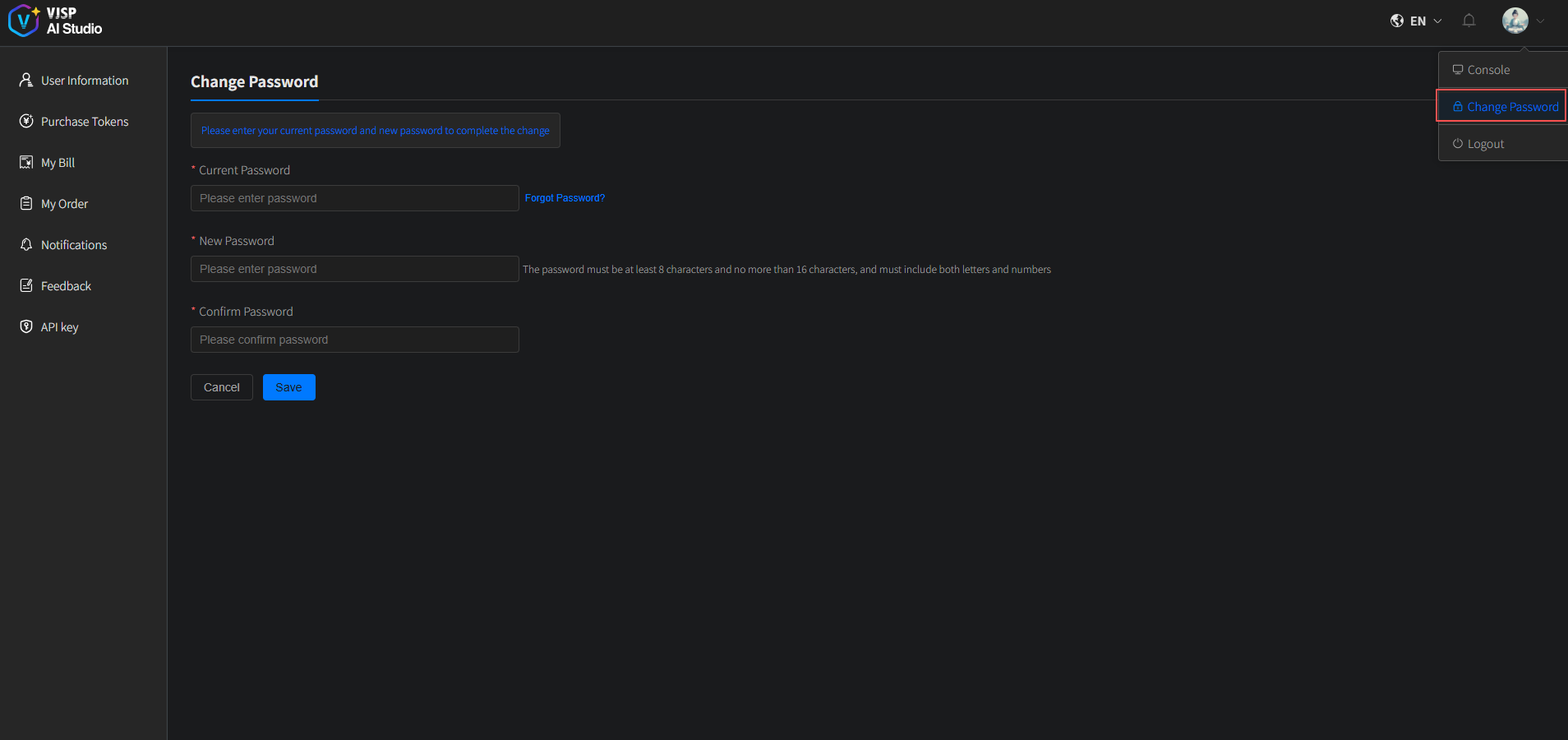Click the API key sidebar icon
This screenshot has height=740, width=1568.
26,326
